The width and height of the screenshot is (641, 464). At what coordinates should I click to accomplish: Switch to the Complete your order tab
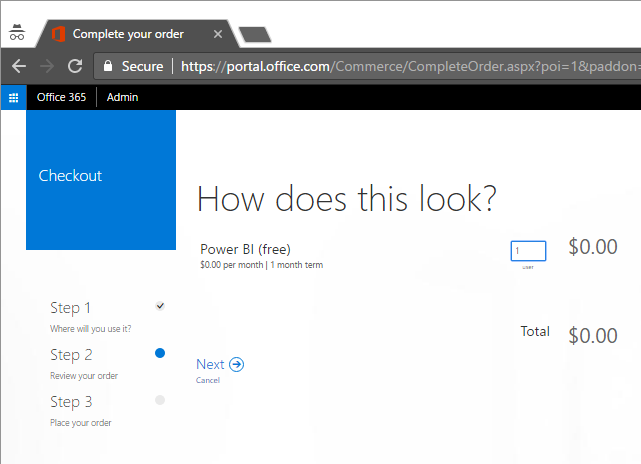(128, 34)
